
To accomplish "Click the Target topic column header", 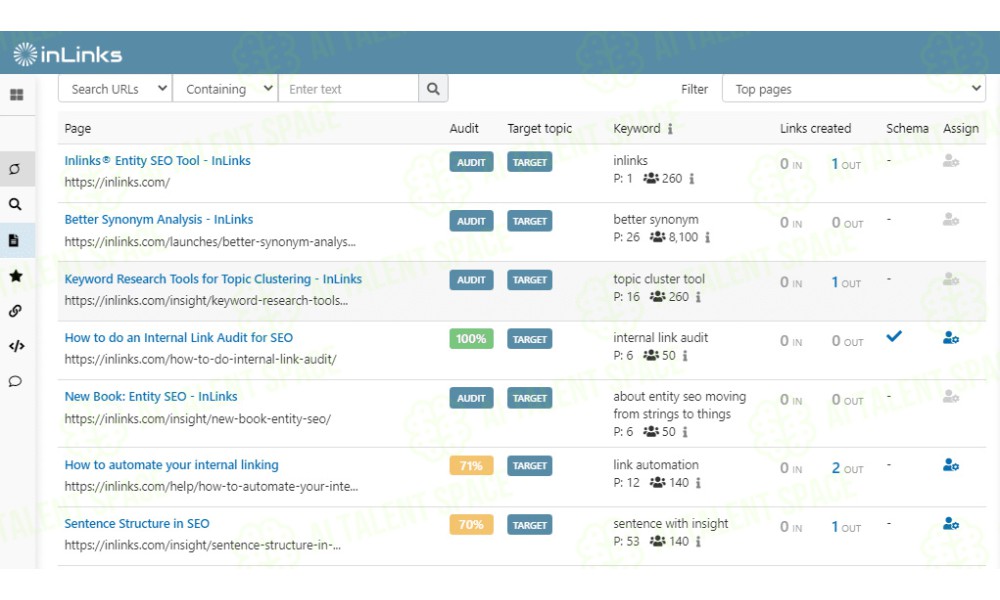I will click(x=540, y=129).
